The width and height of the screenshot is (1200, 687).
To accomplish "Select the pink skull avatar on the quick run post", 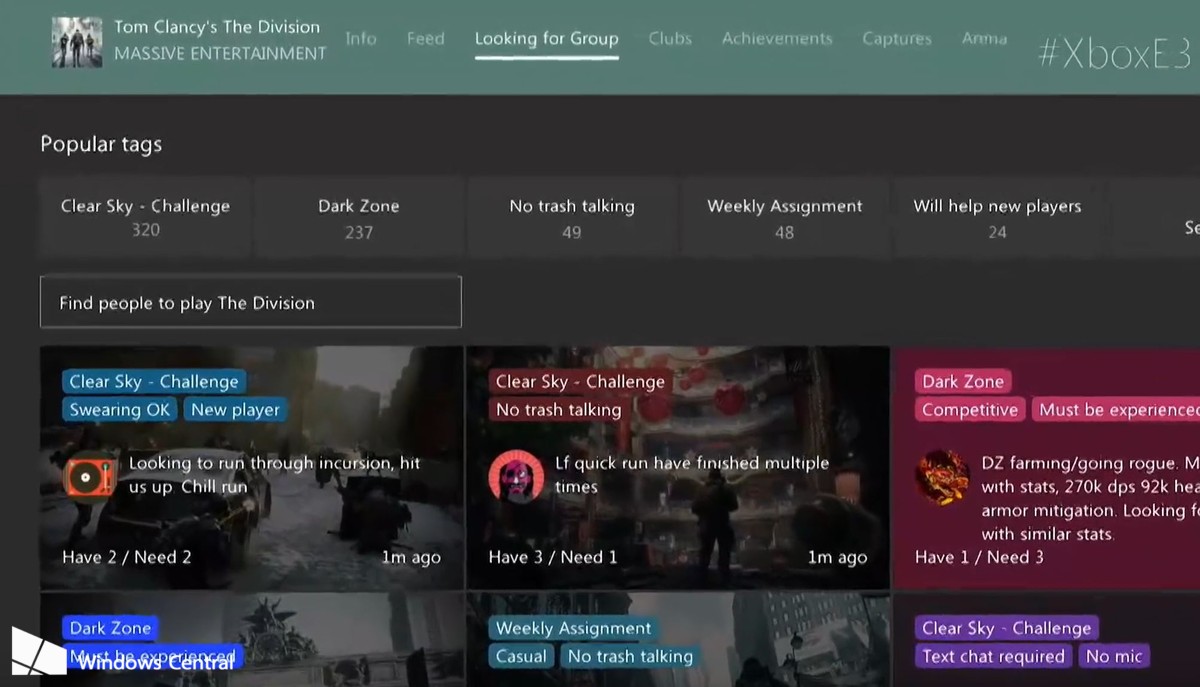I will 516,476.
